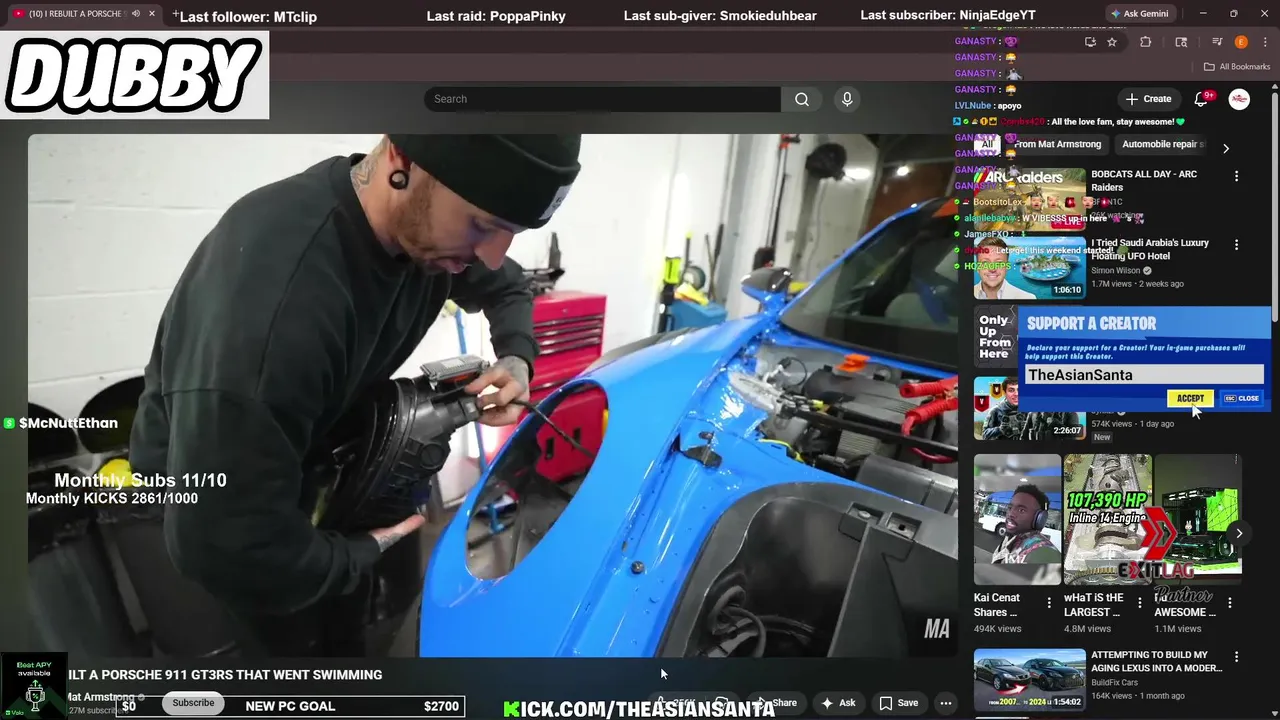Click the PORSCHE 911 GT3RS THAT WENT SWIMMING title
Viewport: 1280px width, 720px height.
click(x=225, y=675)
